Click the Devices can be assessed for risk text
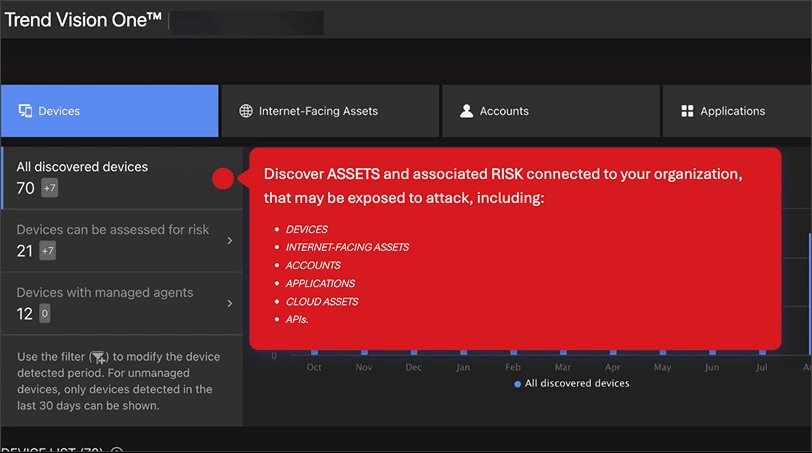 click(113, 229)
